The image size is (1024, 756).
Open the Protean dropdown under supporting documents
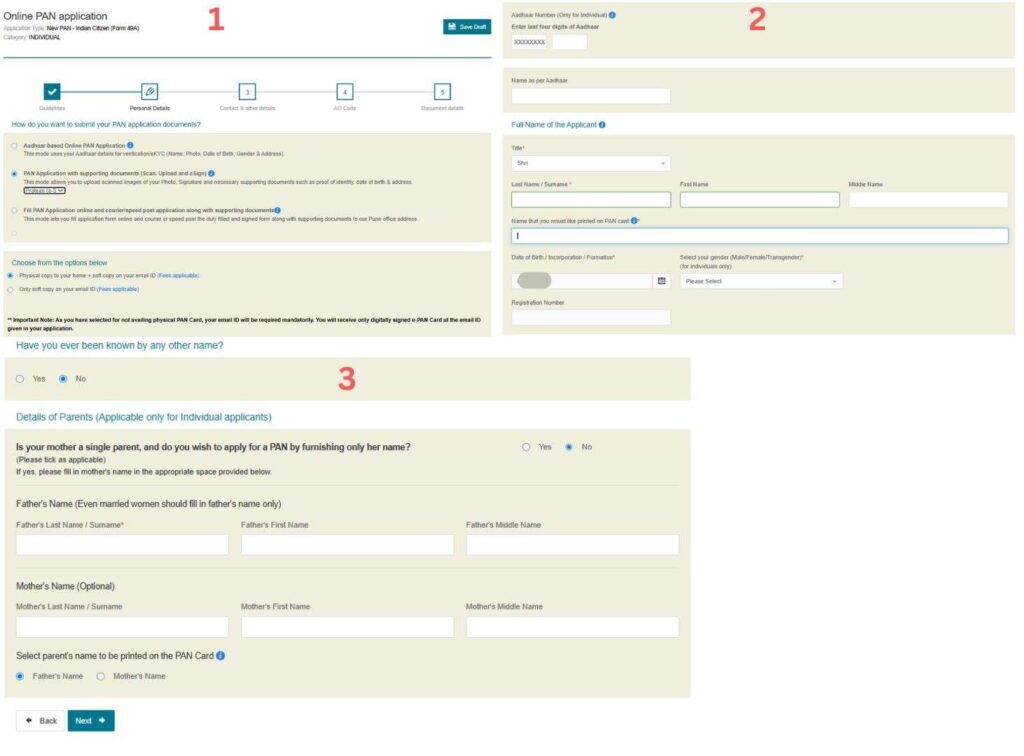pos(44,190)
